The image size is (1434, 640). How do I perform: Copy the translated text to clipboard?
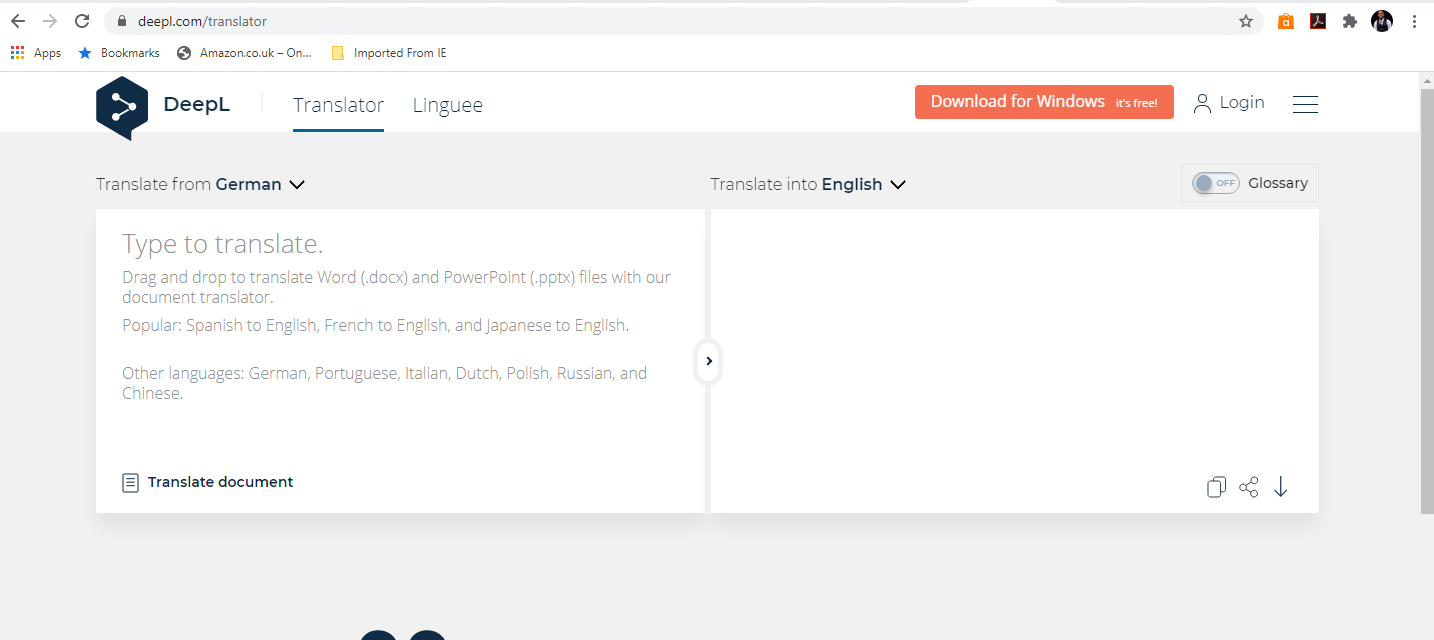tap(1216, 487)
